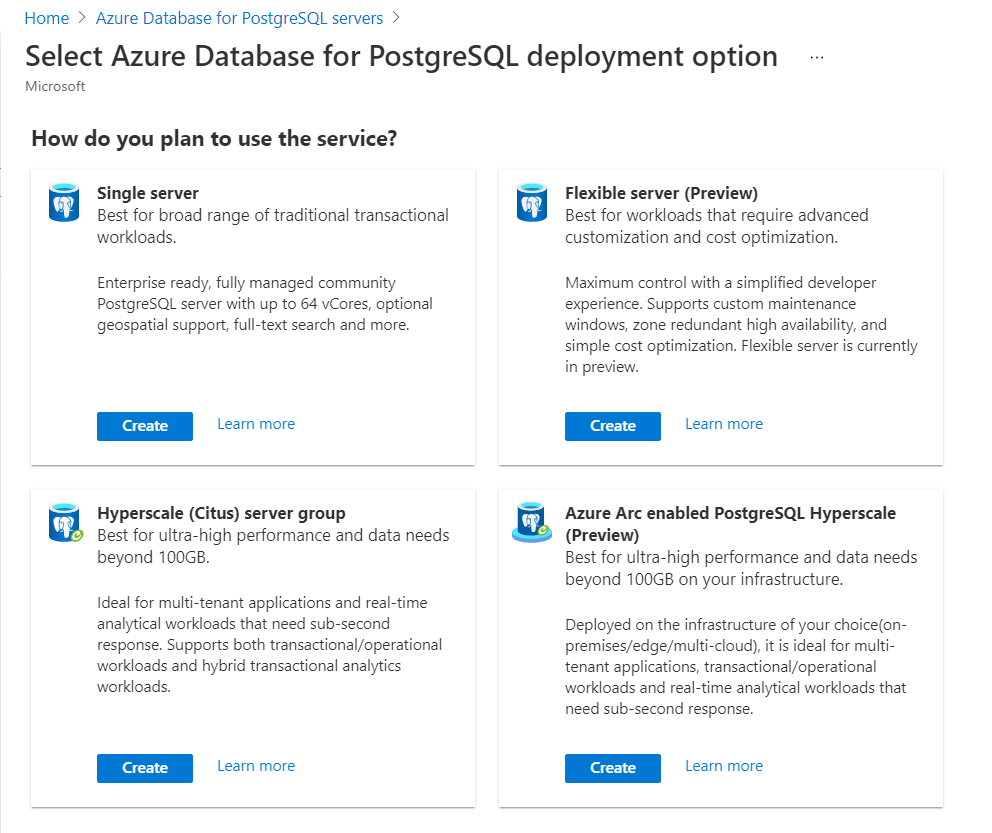Click the Flexible server PostgreSQL icon

[x=532, y=202]
